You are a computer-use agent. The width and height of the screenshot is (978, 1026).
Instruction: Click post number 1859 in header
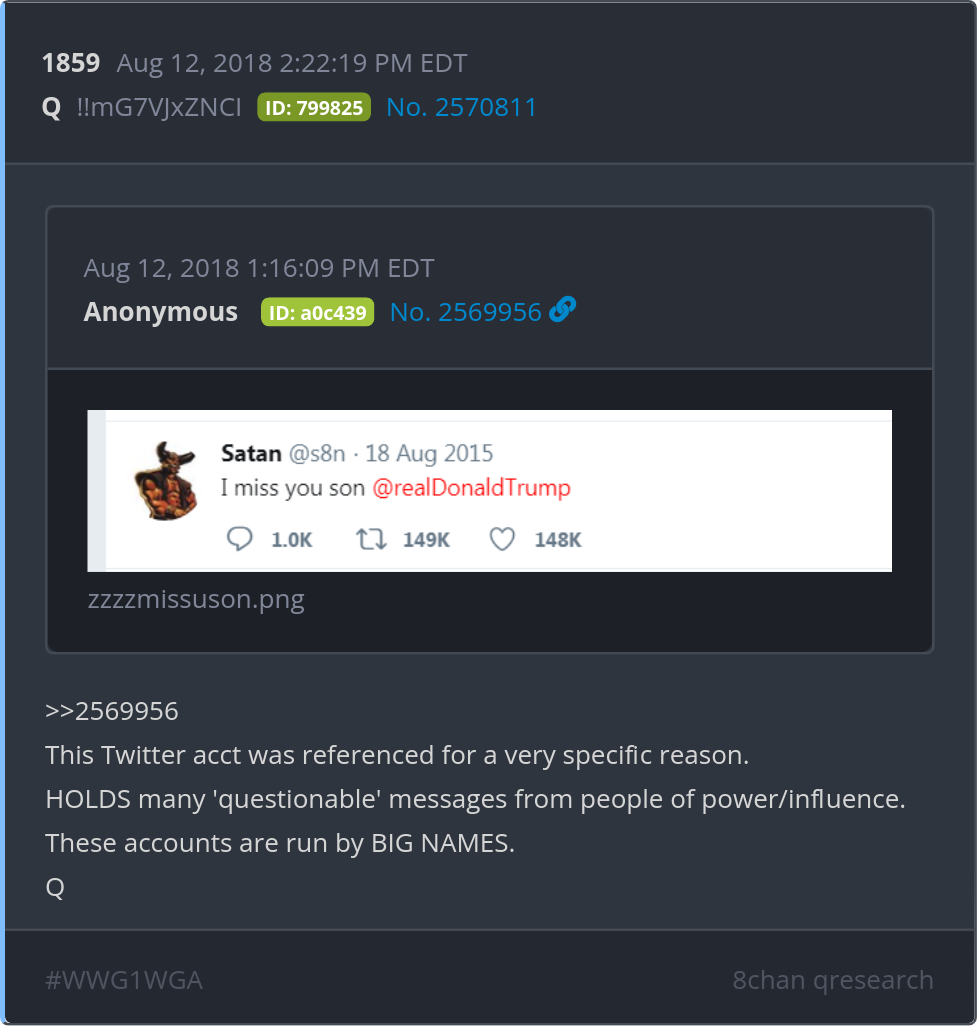(x=71, y=63)
